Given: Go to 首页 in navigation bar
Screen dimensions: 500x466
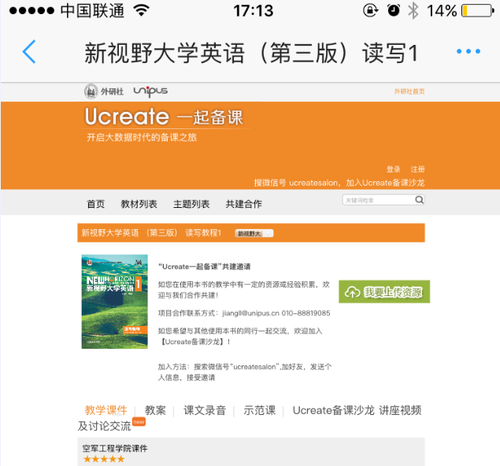Looking at the screenshot, I should (x=96, y=204).
